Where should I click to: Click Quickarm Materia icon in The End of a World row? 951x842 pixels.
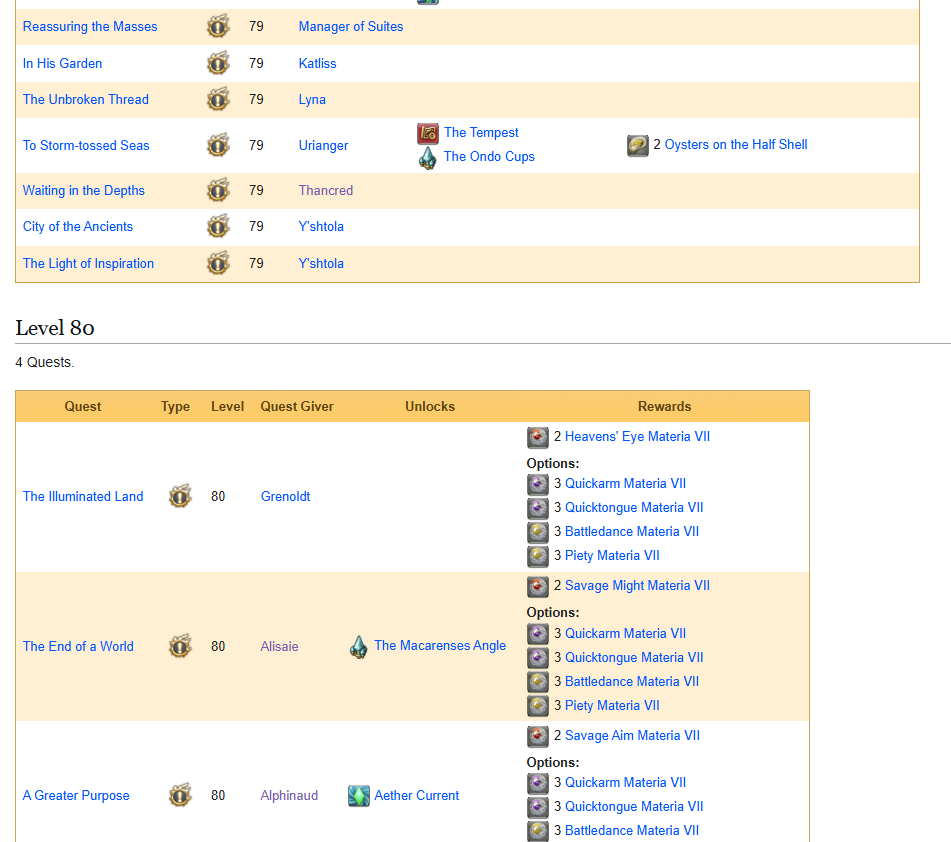538,634
